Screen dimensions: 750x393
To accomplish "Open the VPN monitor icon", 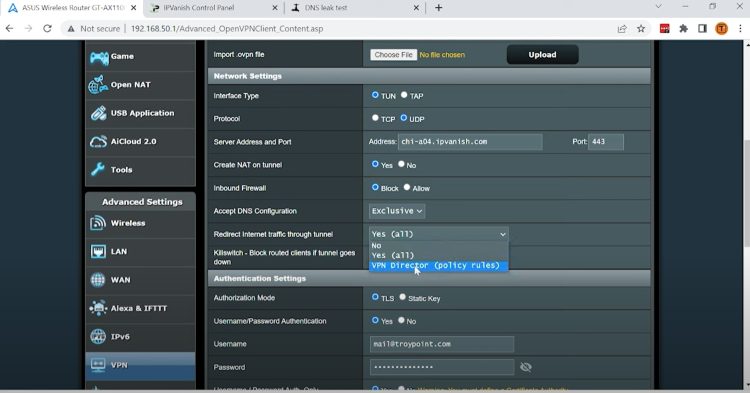I will tap(98, 365).
